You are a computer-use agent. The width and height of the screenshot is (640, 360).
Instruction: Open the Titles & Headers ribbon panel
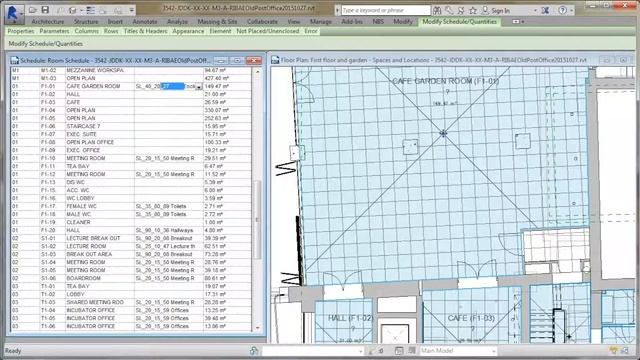click(146, 31)
